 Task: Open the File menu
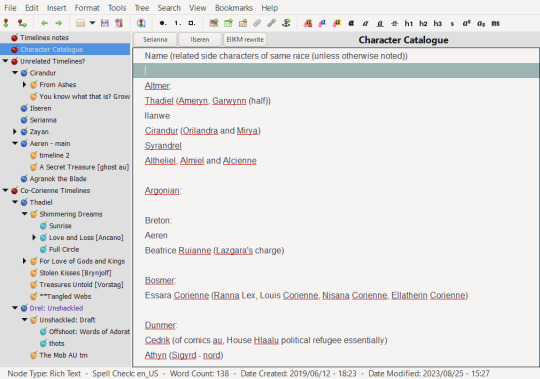pyautogui.click(x=10, y=8)
